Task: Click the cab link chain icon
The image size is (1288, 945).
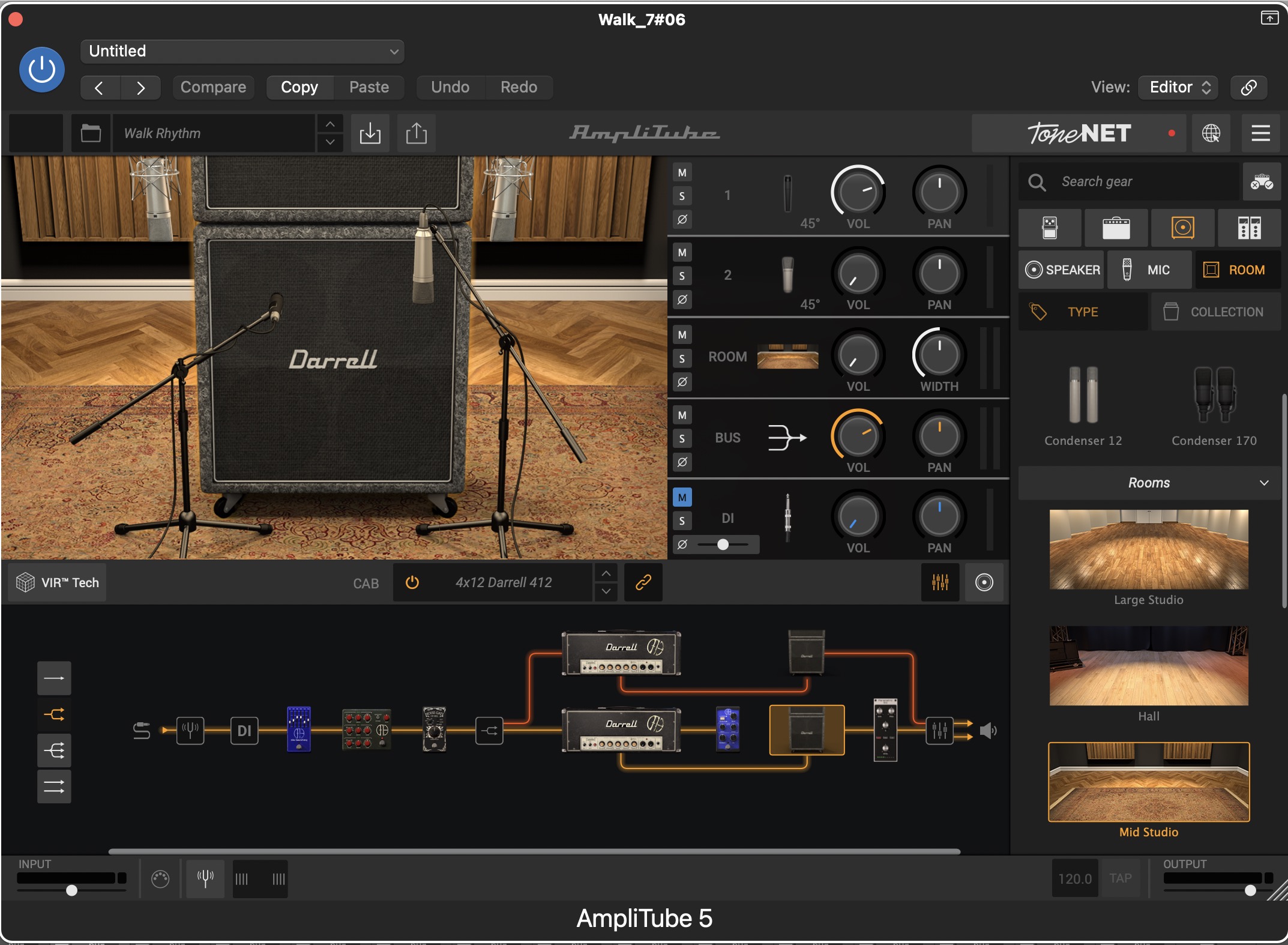Action: 643,582
